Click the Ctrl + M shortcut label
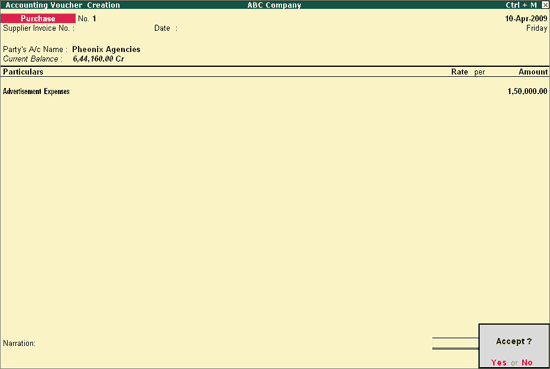The height and width of the screenshot is (369, 550). pos(521,5)
